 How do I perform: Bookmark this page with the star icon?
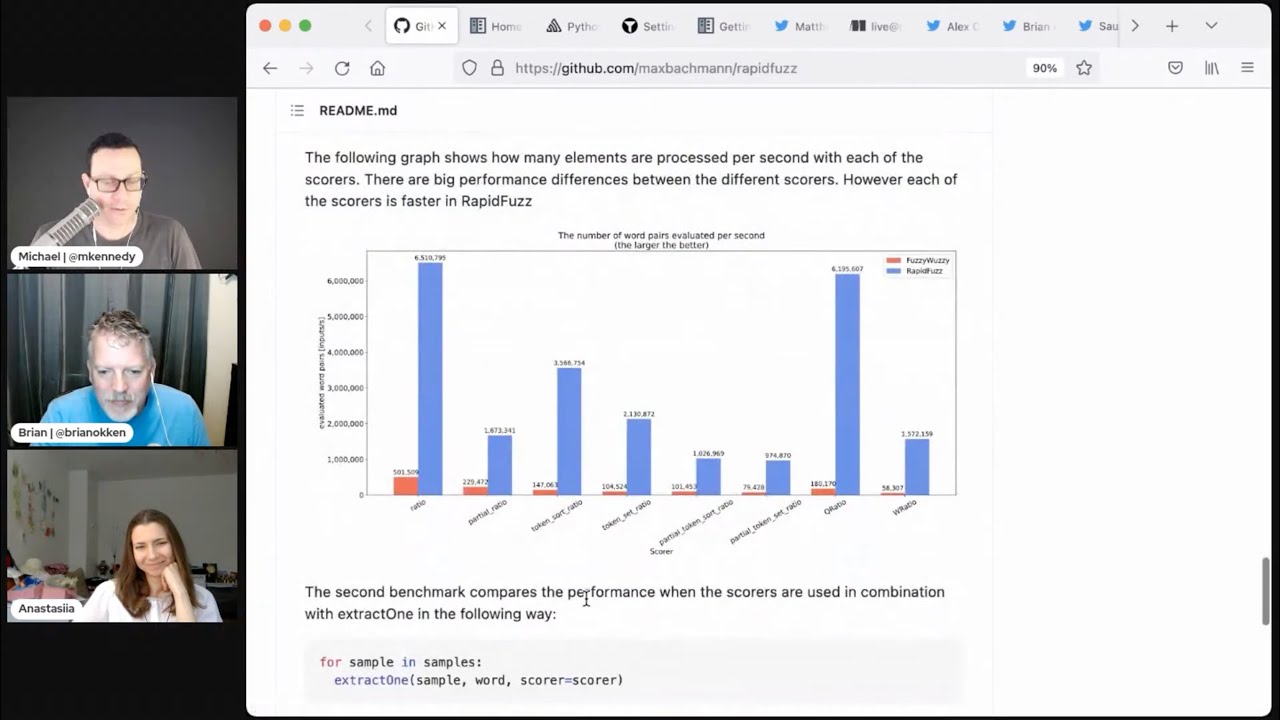(x=1084, y=68)
